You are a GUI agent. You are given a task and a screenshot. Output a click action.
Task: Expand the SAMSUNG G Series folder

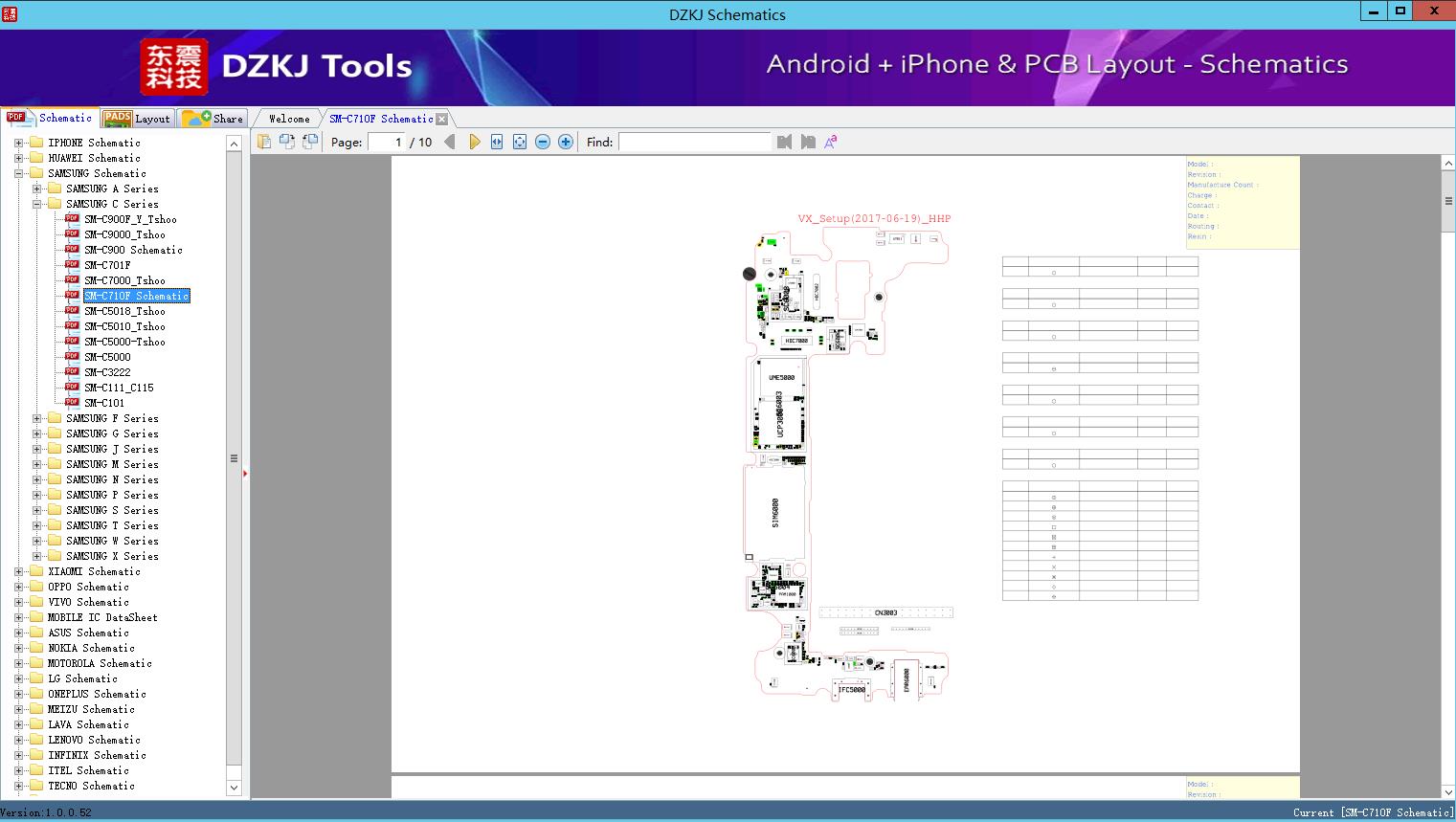click(36, 433)
